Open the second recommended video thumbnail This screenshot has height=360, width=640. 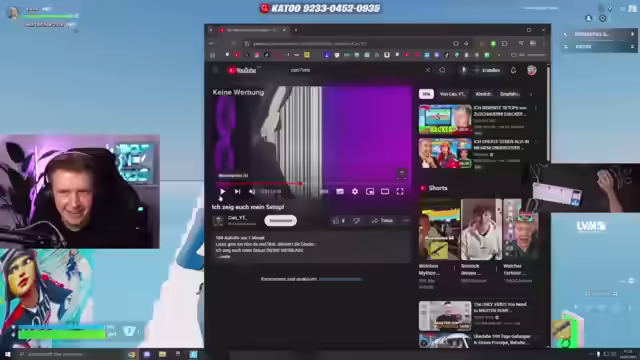click(x=445, y=153)
